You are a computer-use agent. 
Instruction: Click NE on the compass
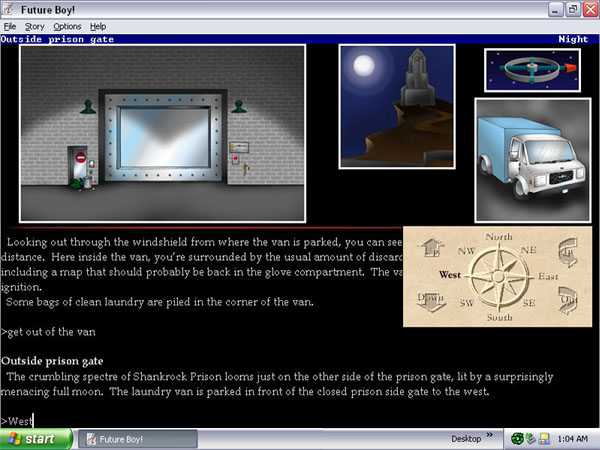pyautogui.click(x=529, y=249)
